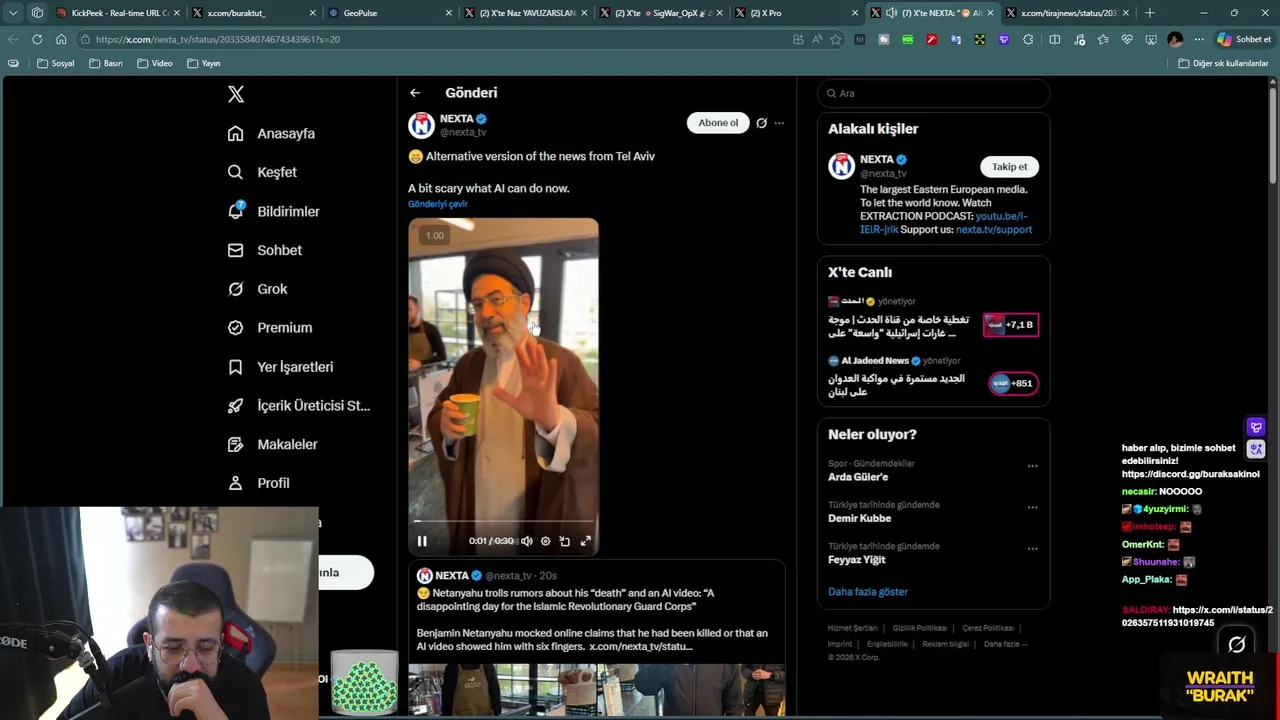Open the Yayın bookmarks folder

204,63
